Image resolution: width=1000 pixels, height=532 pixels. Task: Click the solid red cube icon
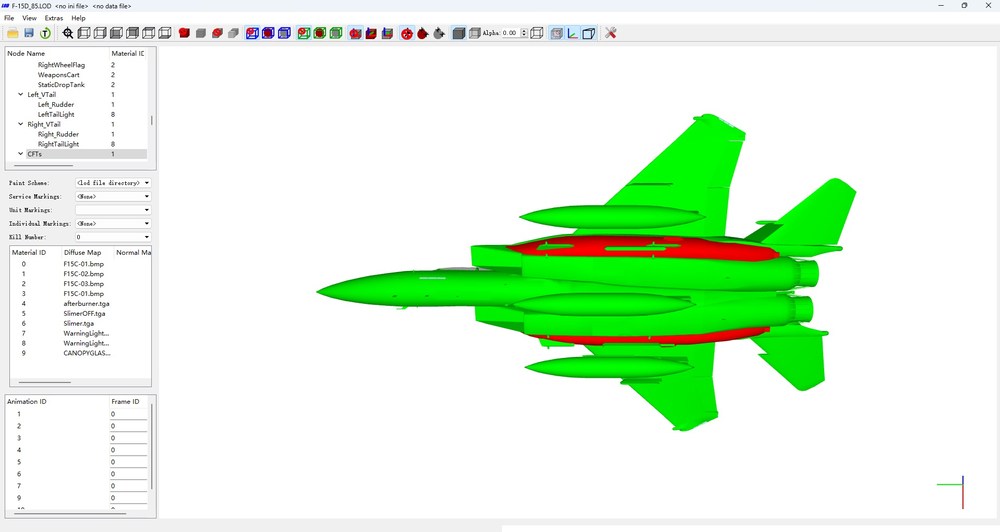click(x=184, y=33)
